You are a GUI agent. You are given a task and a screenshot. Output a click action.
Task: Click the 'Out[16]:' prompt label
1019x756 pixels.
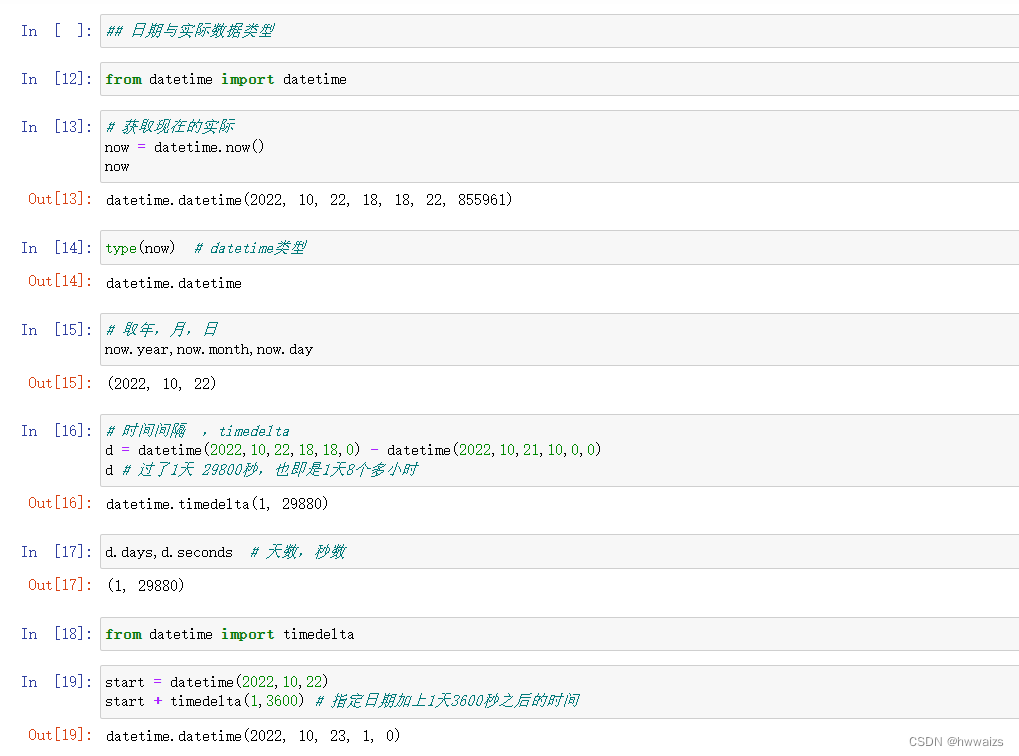click(x=60, y=502)
